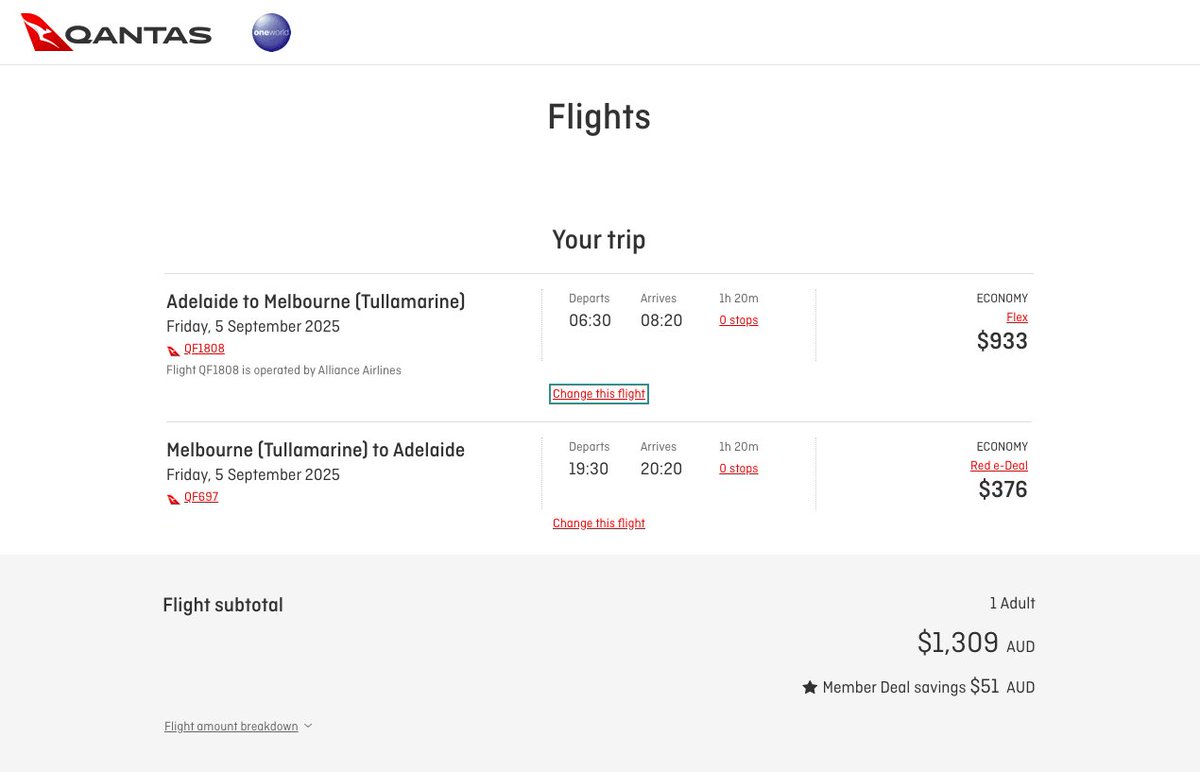The image size is (1200, 772).
Task: Click the kangaroo icon beside QF1808
Action: coord(174,350)
